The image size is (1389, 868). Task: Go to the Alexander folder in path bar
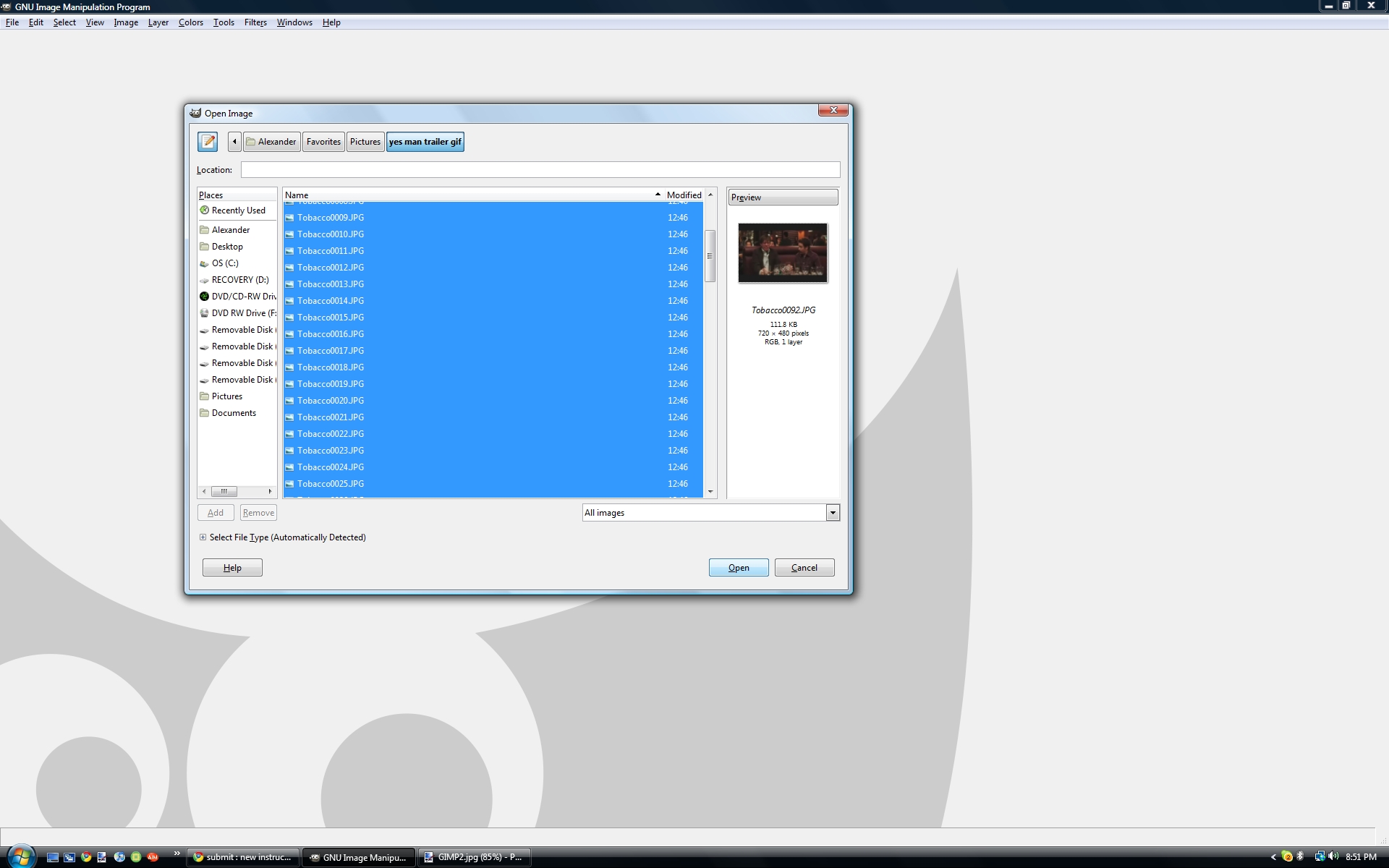click(x=271, y=142)
